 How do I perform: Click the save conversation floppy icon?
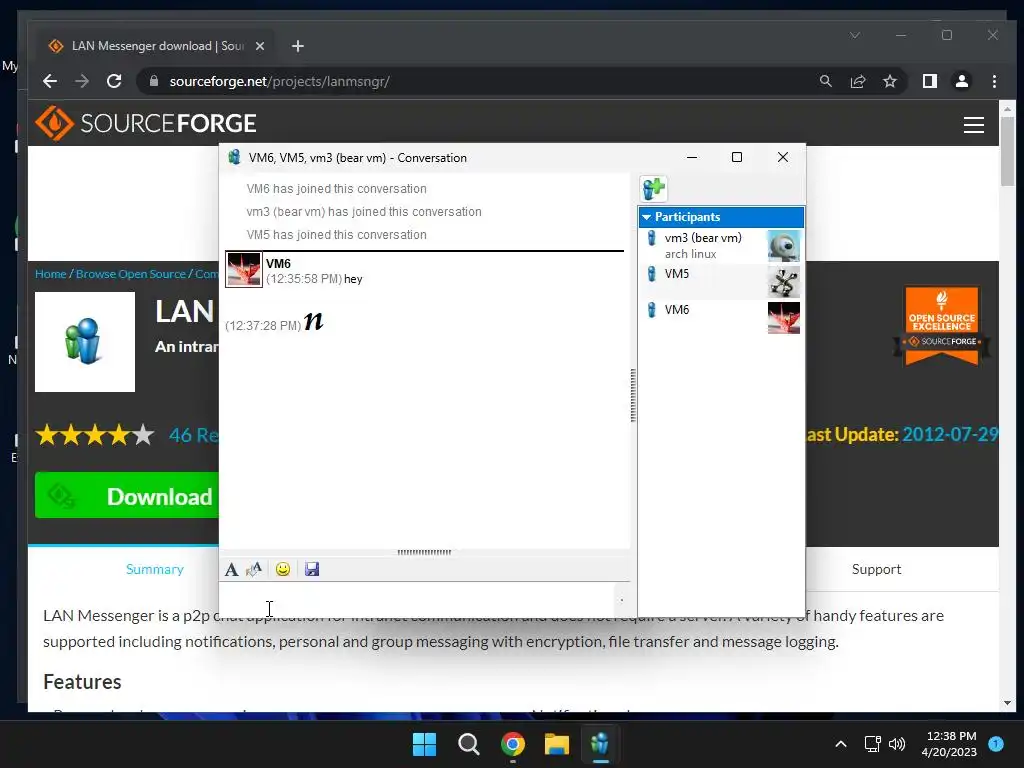coord(312,569)
